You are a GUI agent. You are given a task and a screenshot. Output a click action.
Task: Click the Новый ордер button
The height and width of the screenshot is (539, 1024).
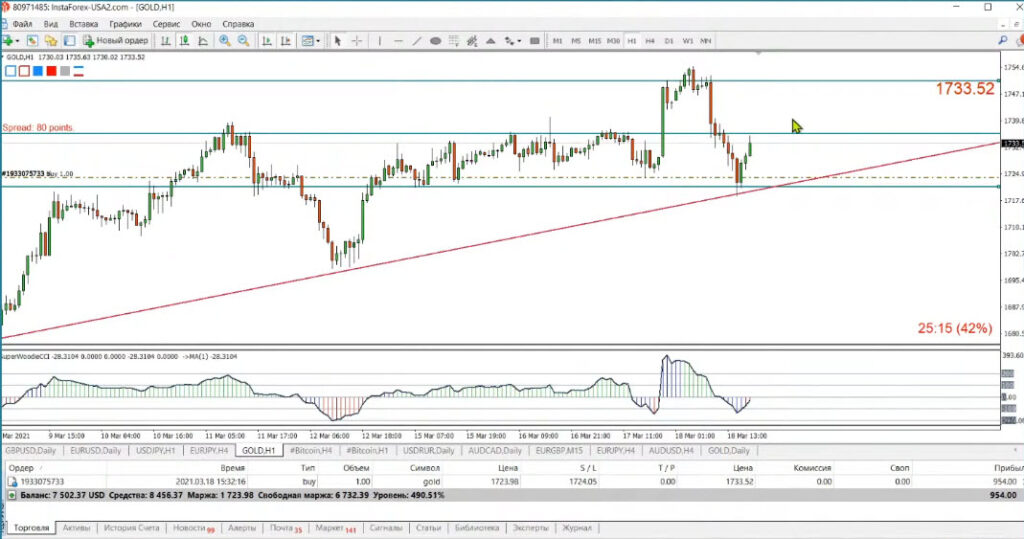(116, 41)
